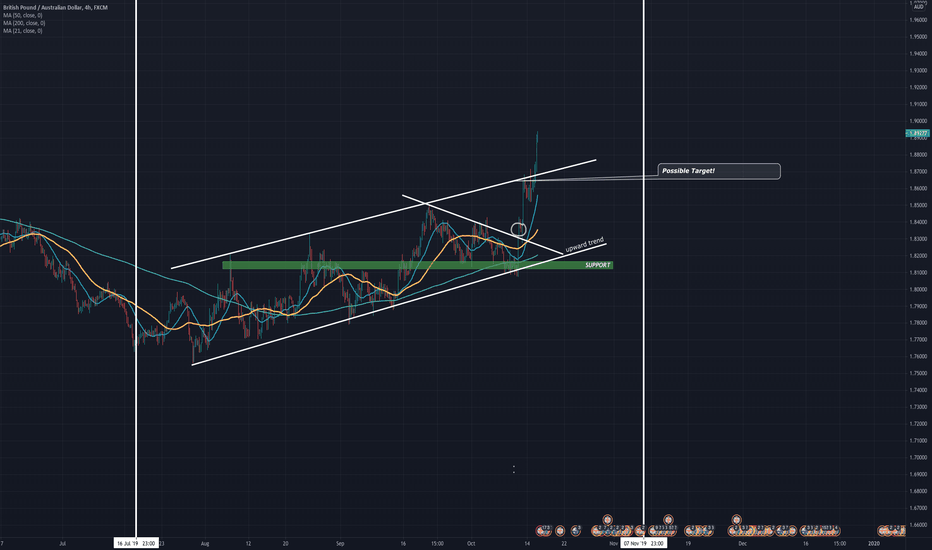This screenshot has width=932, height=550.
Task: Click the 1.66000 price axis label
Action: click(x=918, y=525)
